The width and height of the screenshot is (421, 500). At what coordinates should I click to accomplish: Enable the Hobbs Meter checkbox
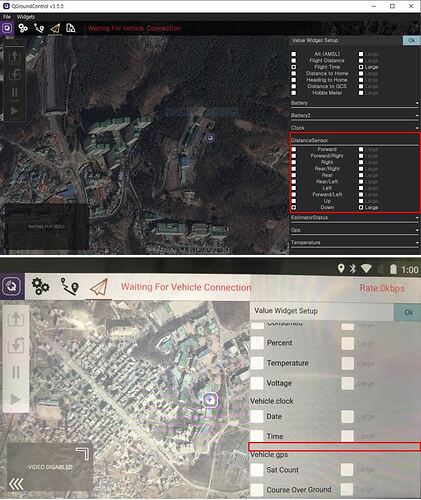tap(294, 93)
